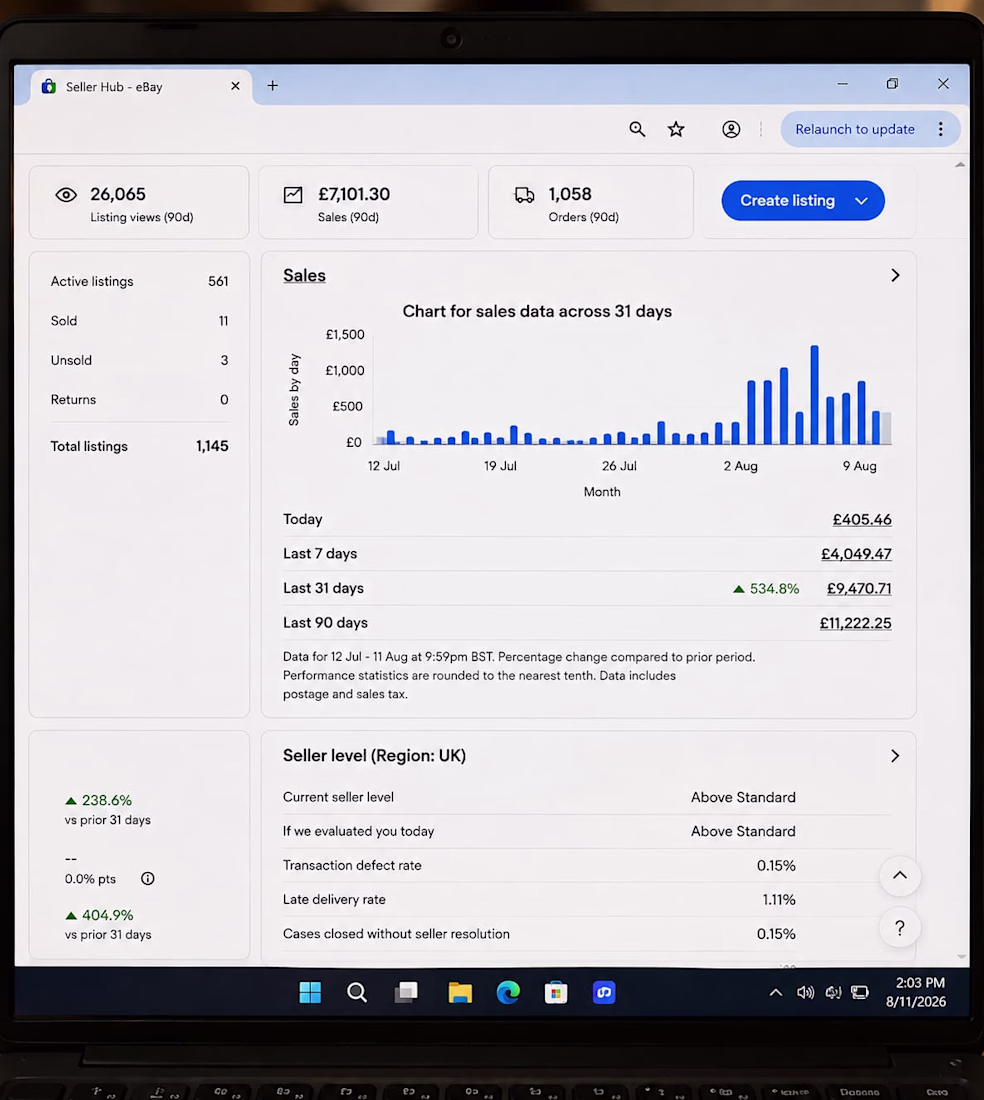Click the Active listings 561 row
Image resolution: width=984 pixels, height=1100 pixels.
pos(139,281)
